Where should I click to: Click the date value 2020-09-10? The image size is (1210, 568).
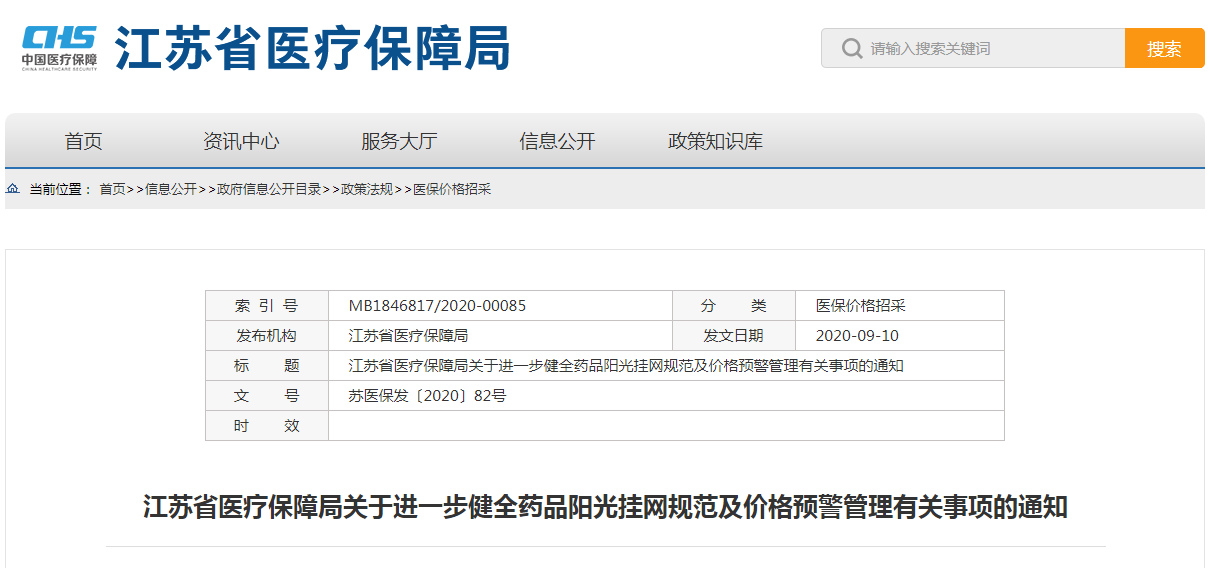(857, 336)
